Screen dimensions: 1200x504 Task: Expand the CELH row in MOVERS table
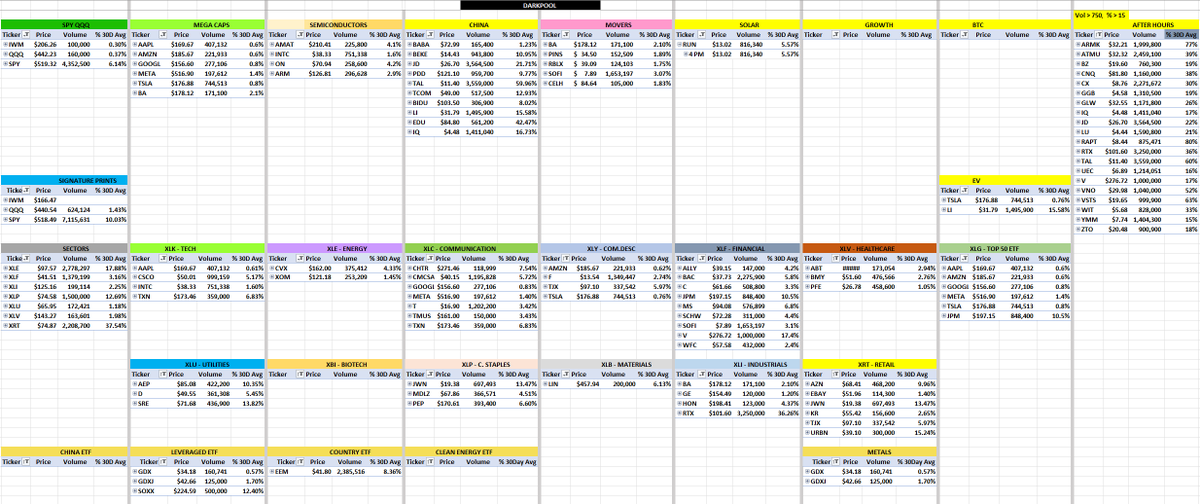point(543,84)
